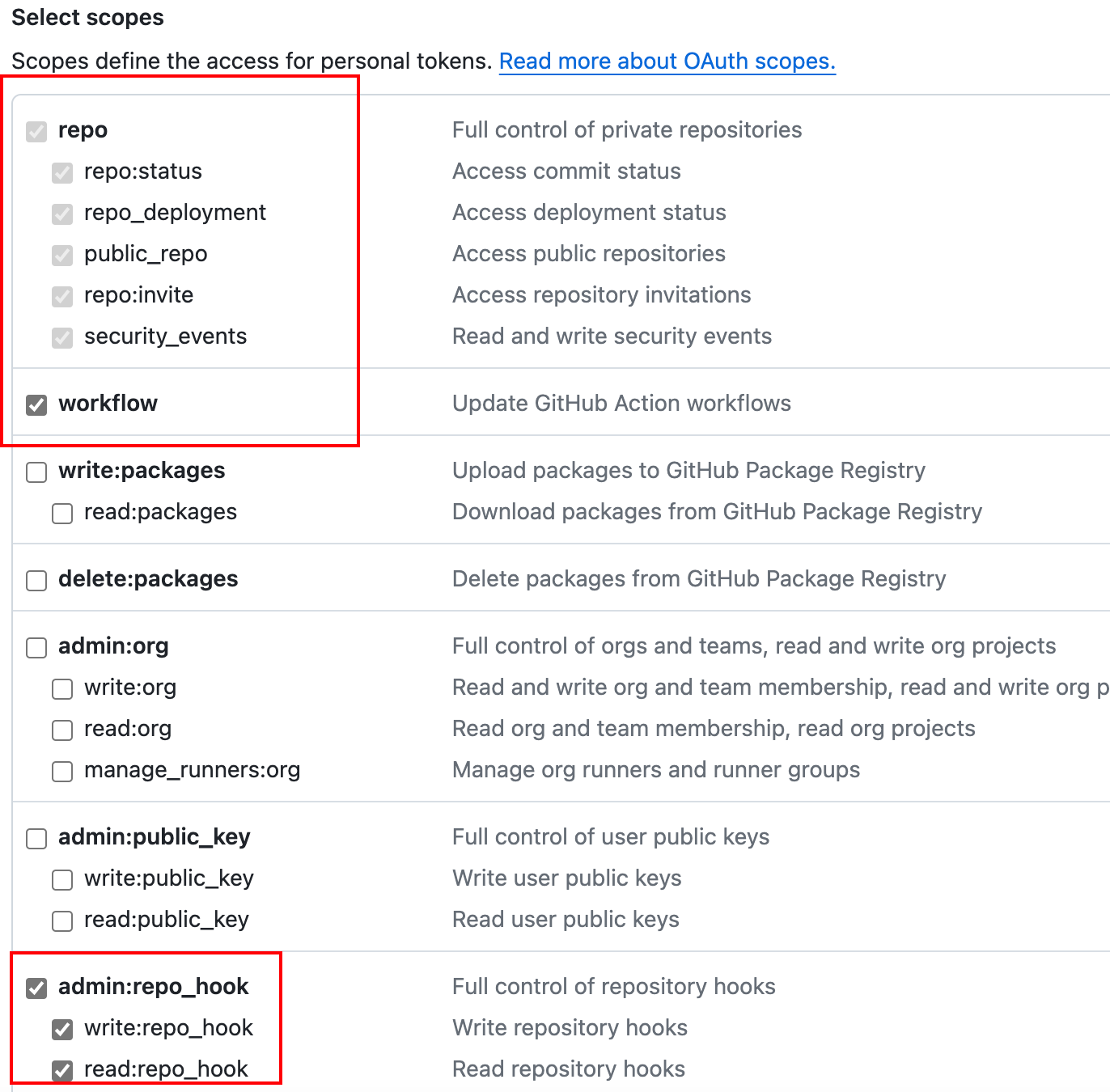Open the 'Read more about OAuth scopes' link
Viewport: 1110px width, 1092px height.
click(x=667, y=61)
